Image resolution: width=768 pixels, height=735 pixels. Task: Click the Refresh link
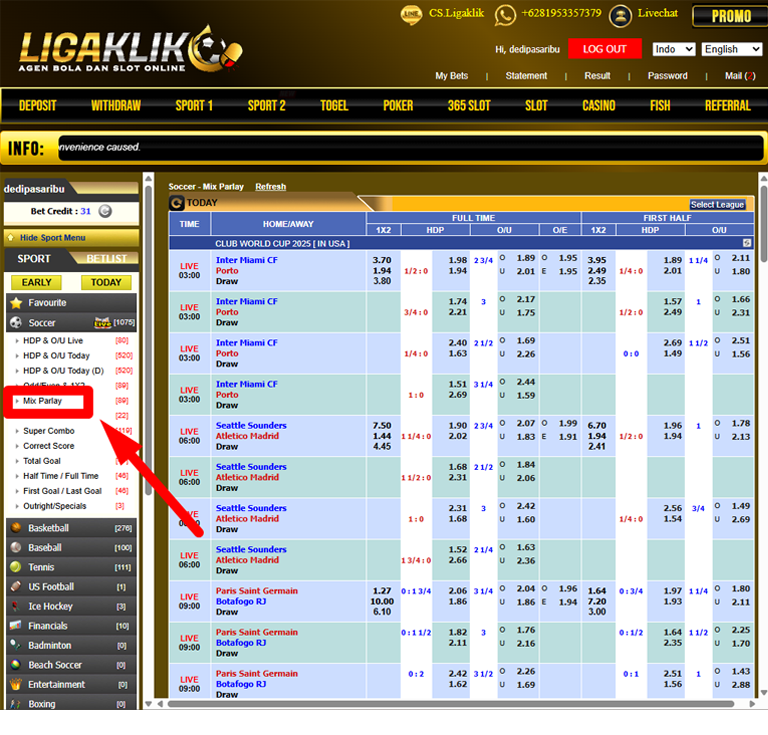tap(270, 187)
